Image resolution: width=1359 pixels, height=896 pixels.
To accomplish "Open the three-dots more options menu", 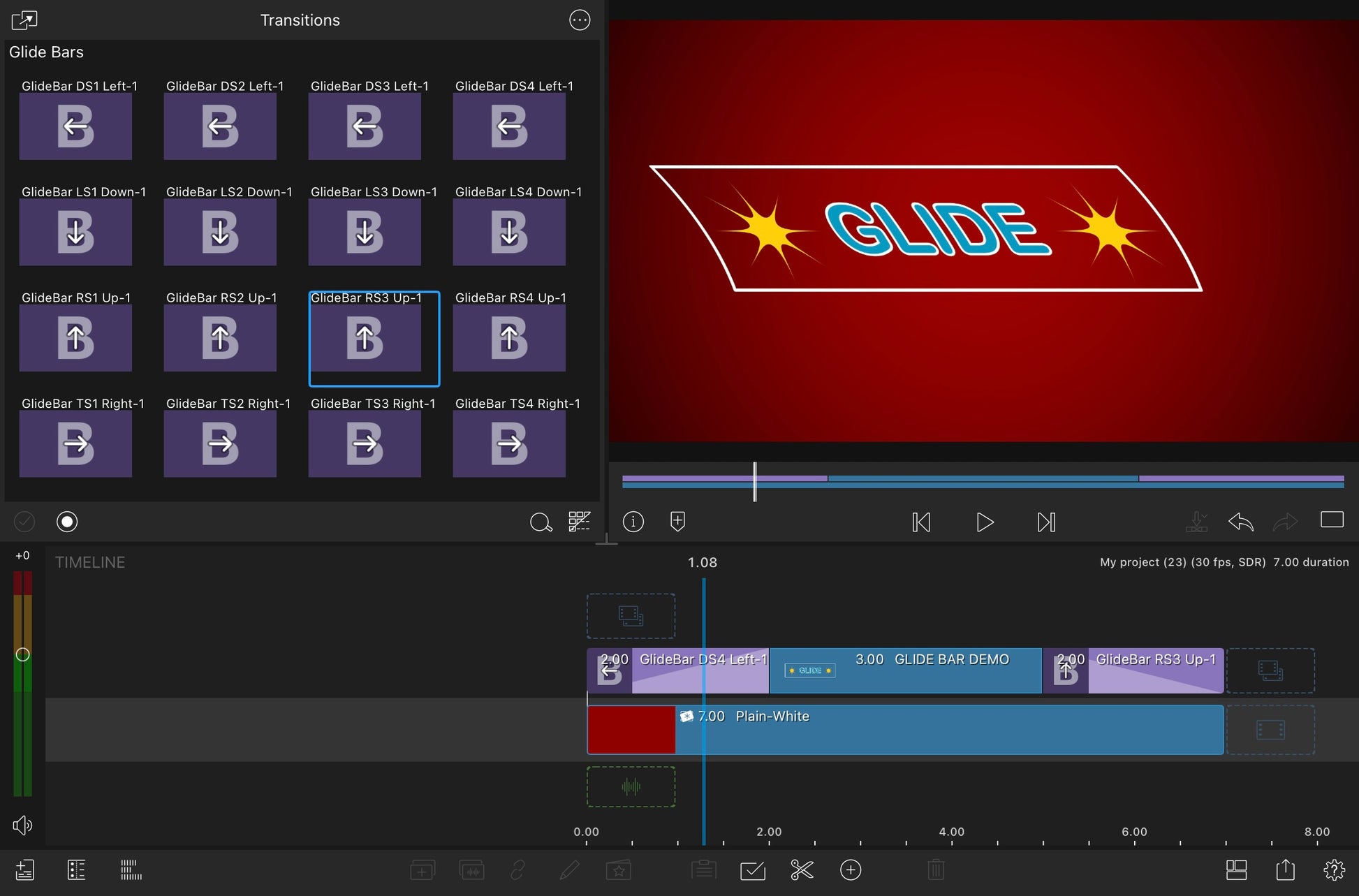I will coord(580,20).
